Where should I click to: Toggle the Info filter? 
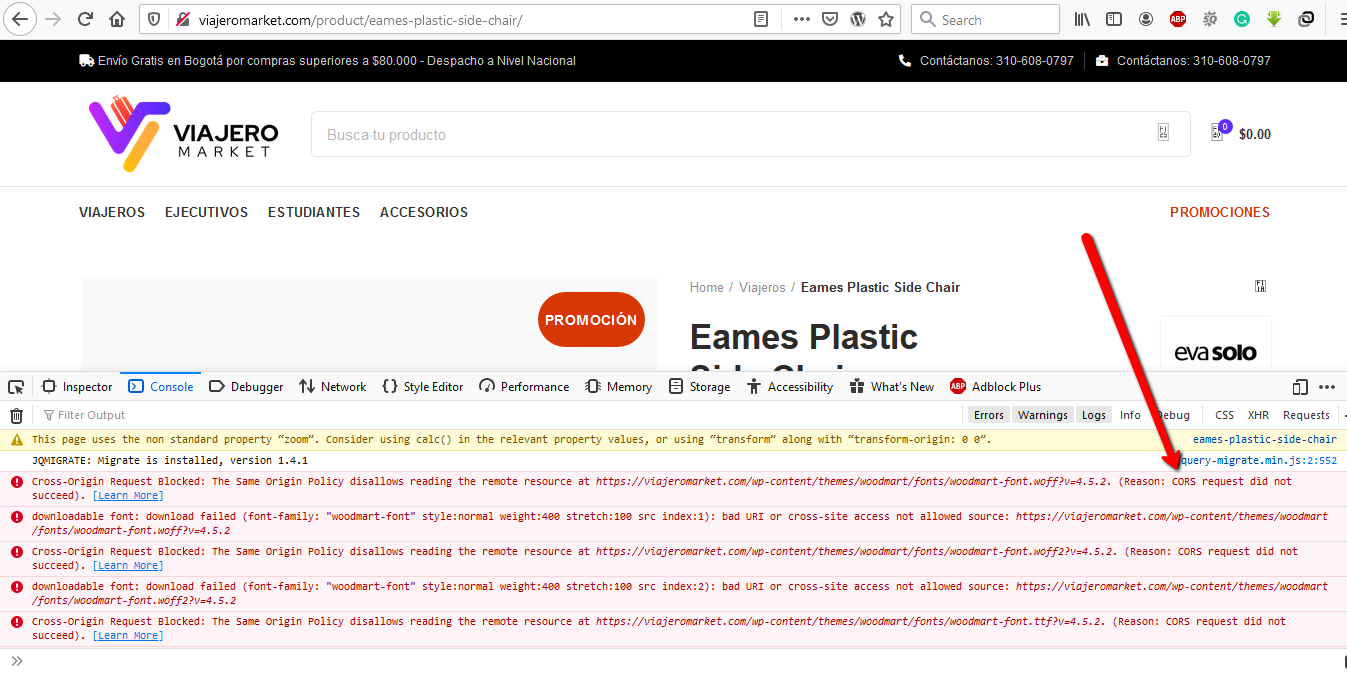coord(1130,415)
